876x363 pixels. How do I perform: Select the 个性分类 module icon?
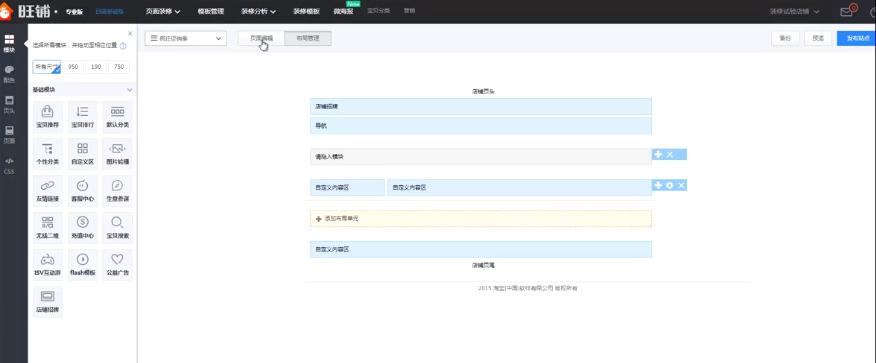(x=48, y=153)
